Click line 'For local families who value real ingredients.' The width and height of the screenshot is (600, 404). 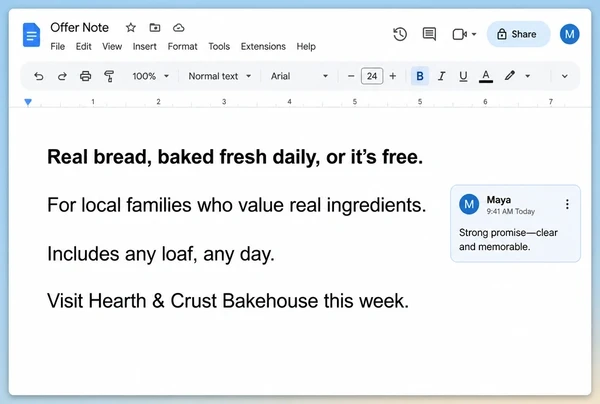236,205
